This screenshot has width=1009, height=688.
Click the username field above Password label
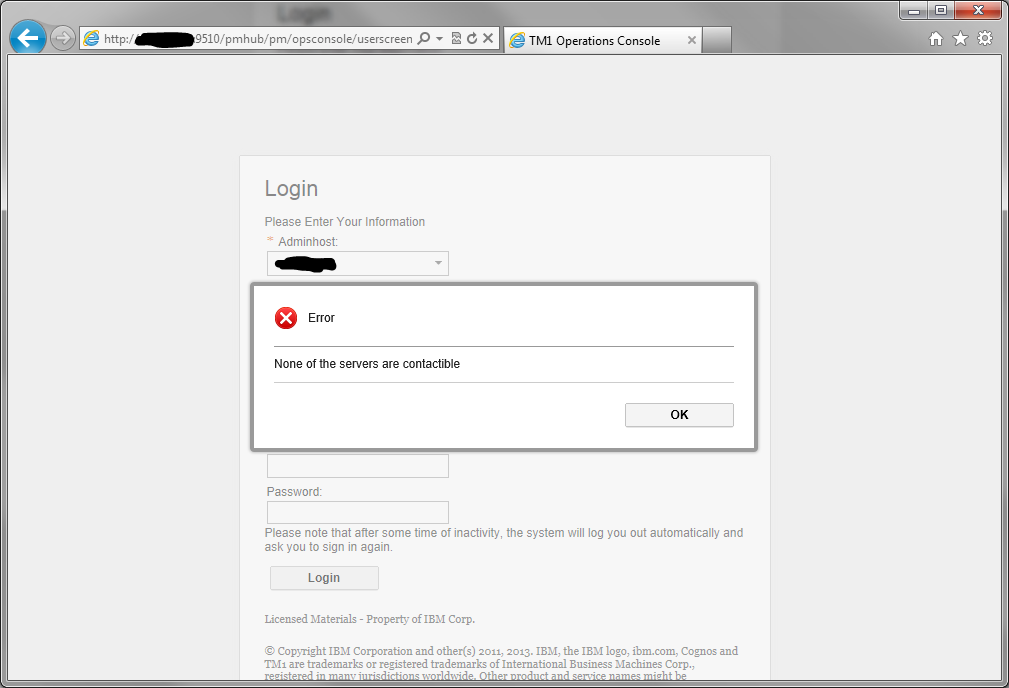pos(358,466)
